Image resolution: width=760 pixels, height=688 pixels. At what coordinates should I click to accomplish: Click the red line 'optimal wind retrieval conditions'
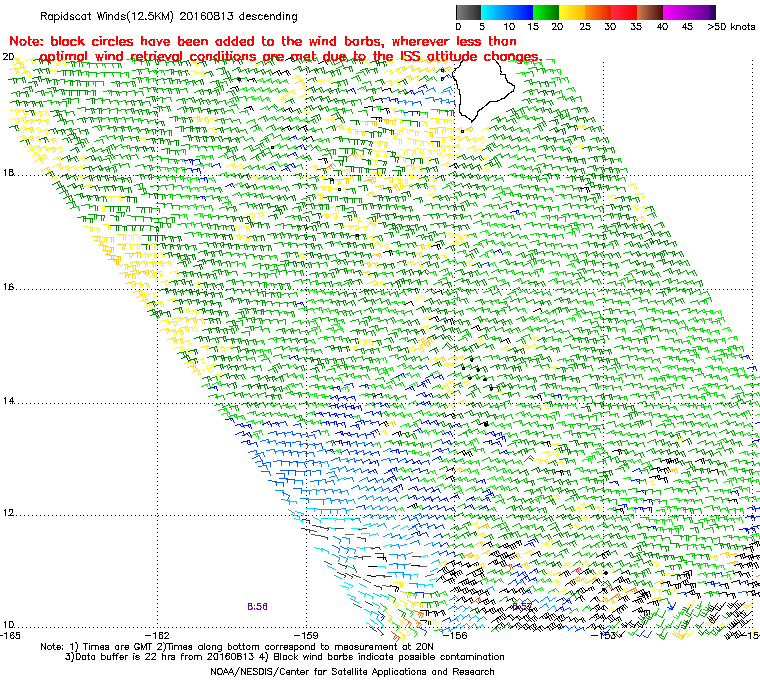[x=290, y=56]
